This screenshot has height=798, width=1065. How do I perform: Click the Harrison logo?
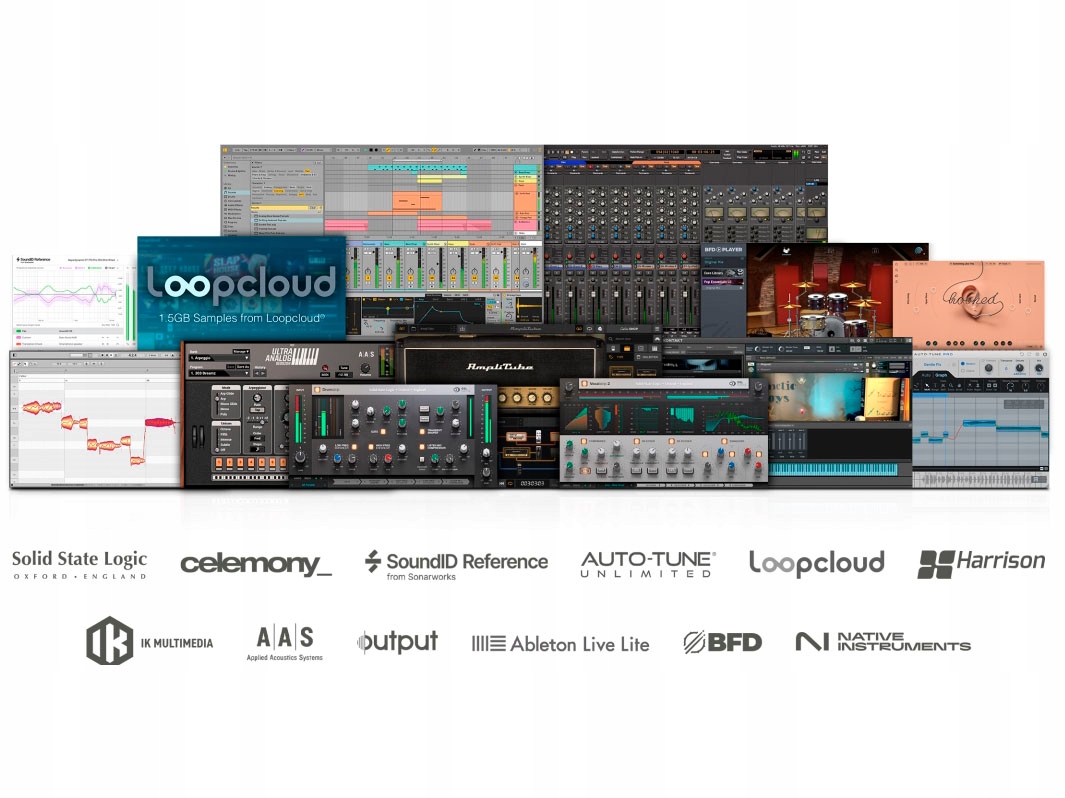[x=981, y=564]
